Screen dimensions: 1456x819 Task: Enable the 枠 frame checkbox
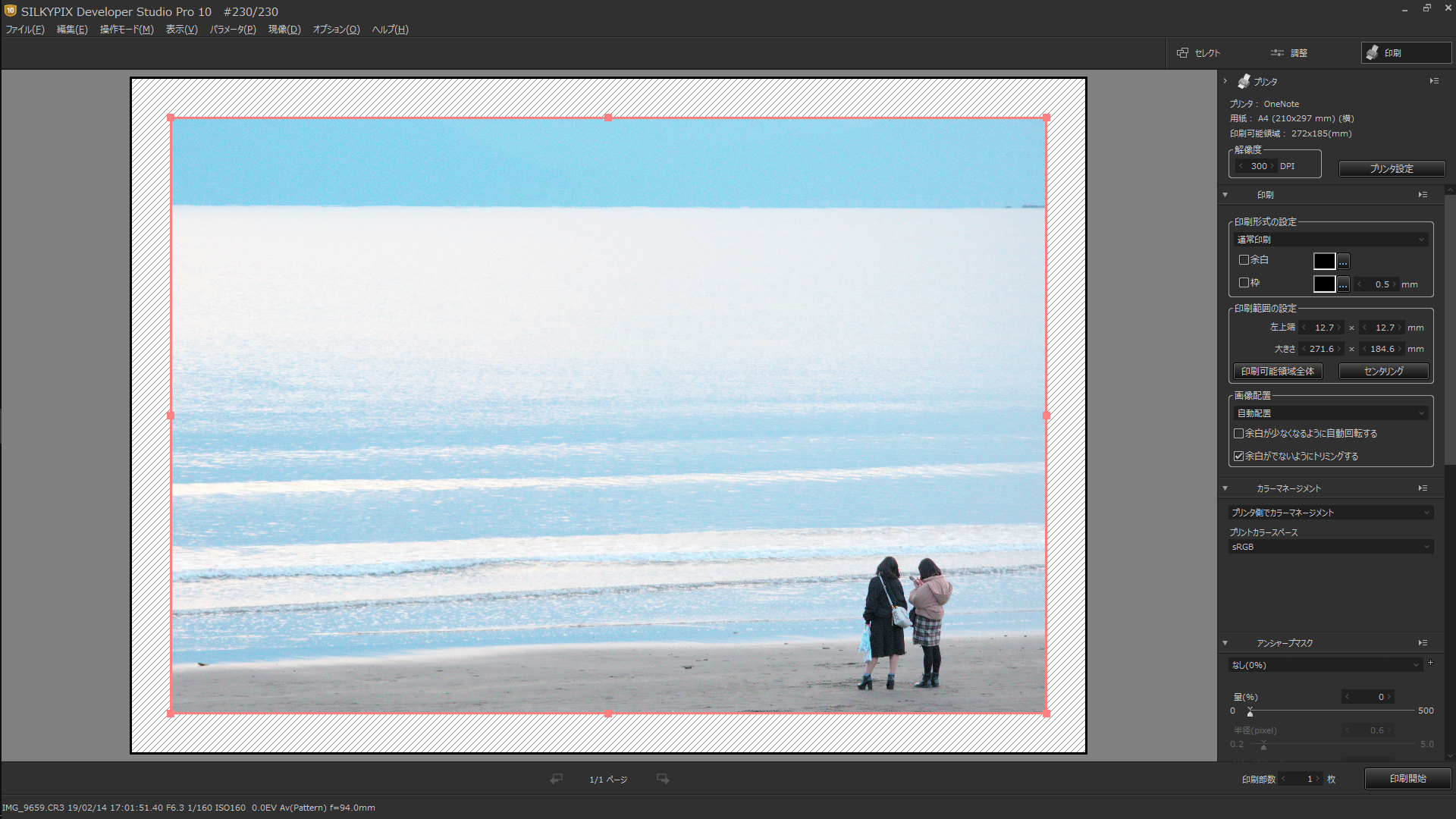pyautogui.click(x=1244, y=283)
